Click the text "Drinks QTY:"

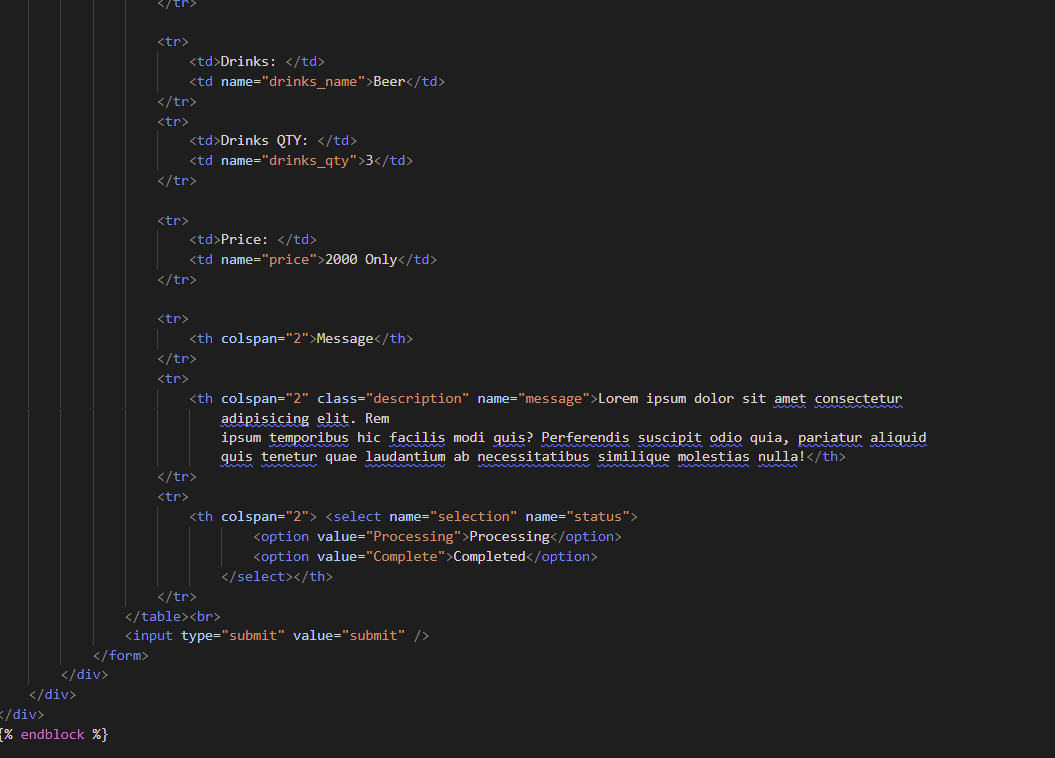coord(264,141)
